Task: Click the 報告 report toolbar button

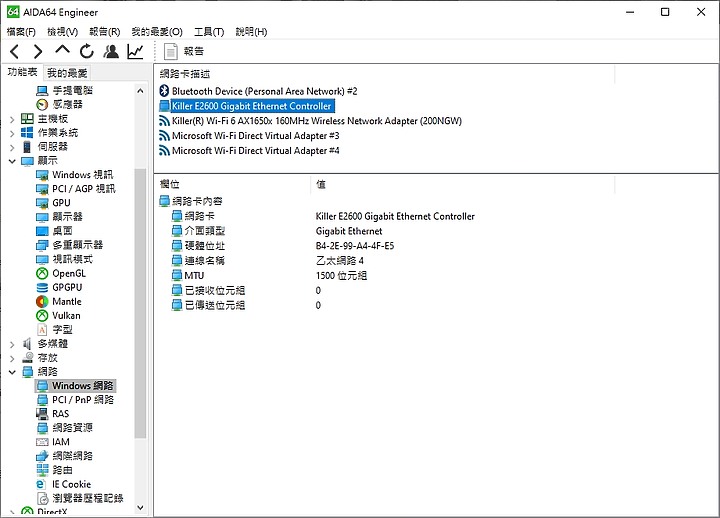Action: click(184, 51)
